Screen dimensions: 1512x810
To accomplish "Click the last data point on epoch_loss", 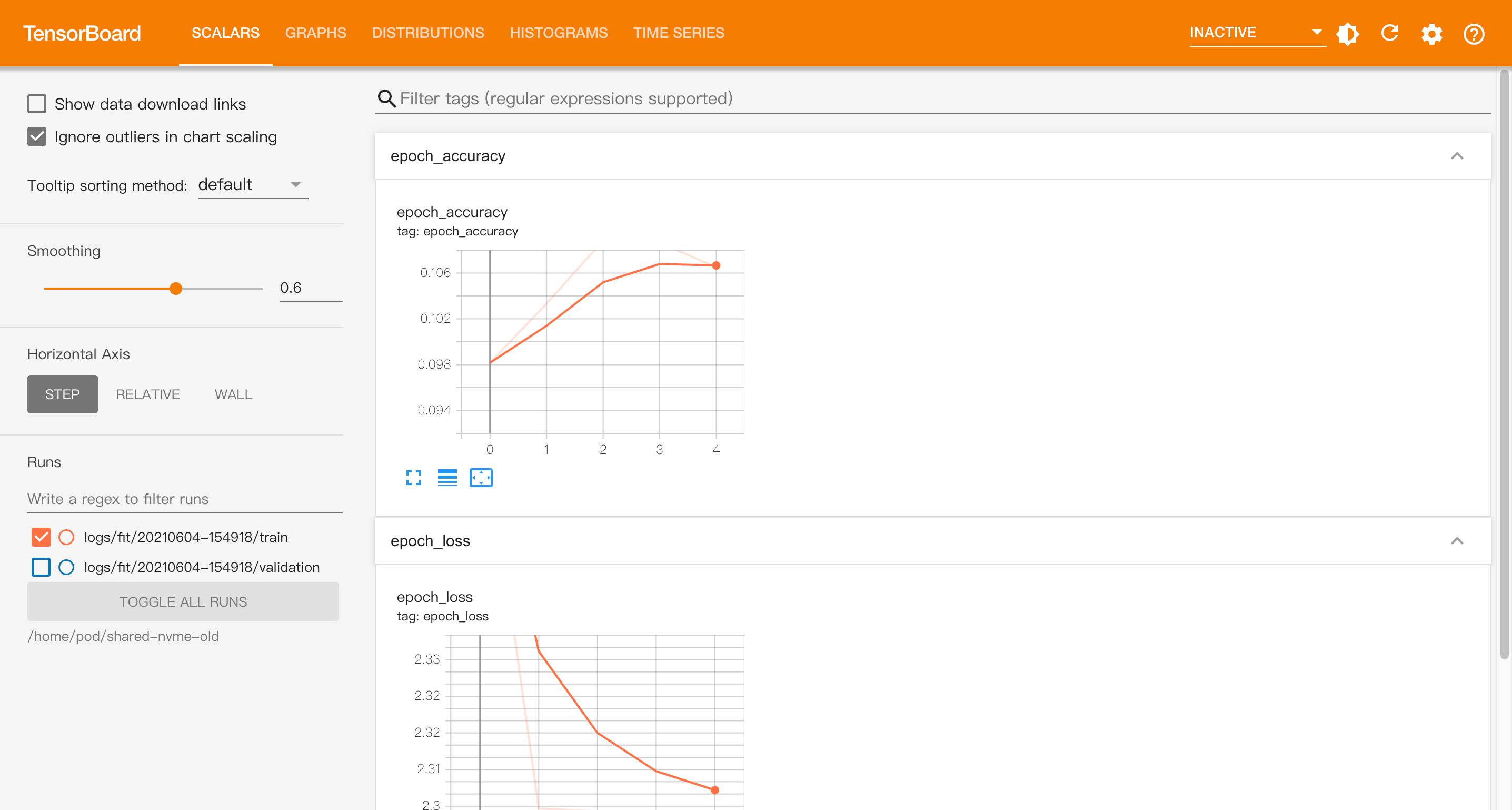I will [715, 790].
